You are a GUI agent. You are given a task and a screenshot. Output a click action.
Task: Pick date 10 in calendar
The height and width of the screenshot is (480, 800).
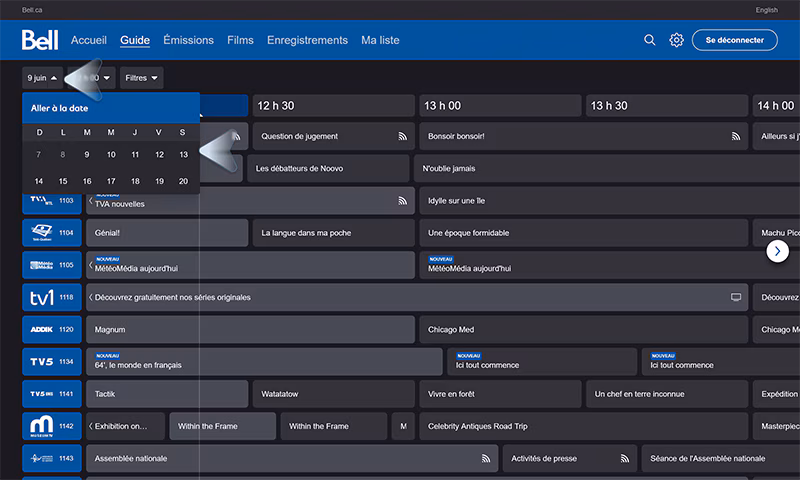(111, 155)
